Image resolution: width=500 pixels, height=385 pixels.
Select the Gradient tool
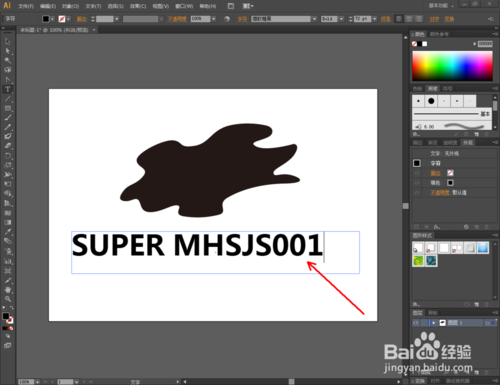pyautogui.click(x=8, y=222)
